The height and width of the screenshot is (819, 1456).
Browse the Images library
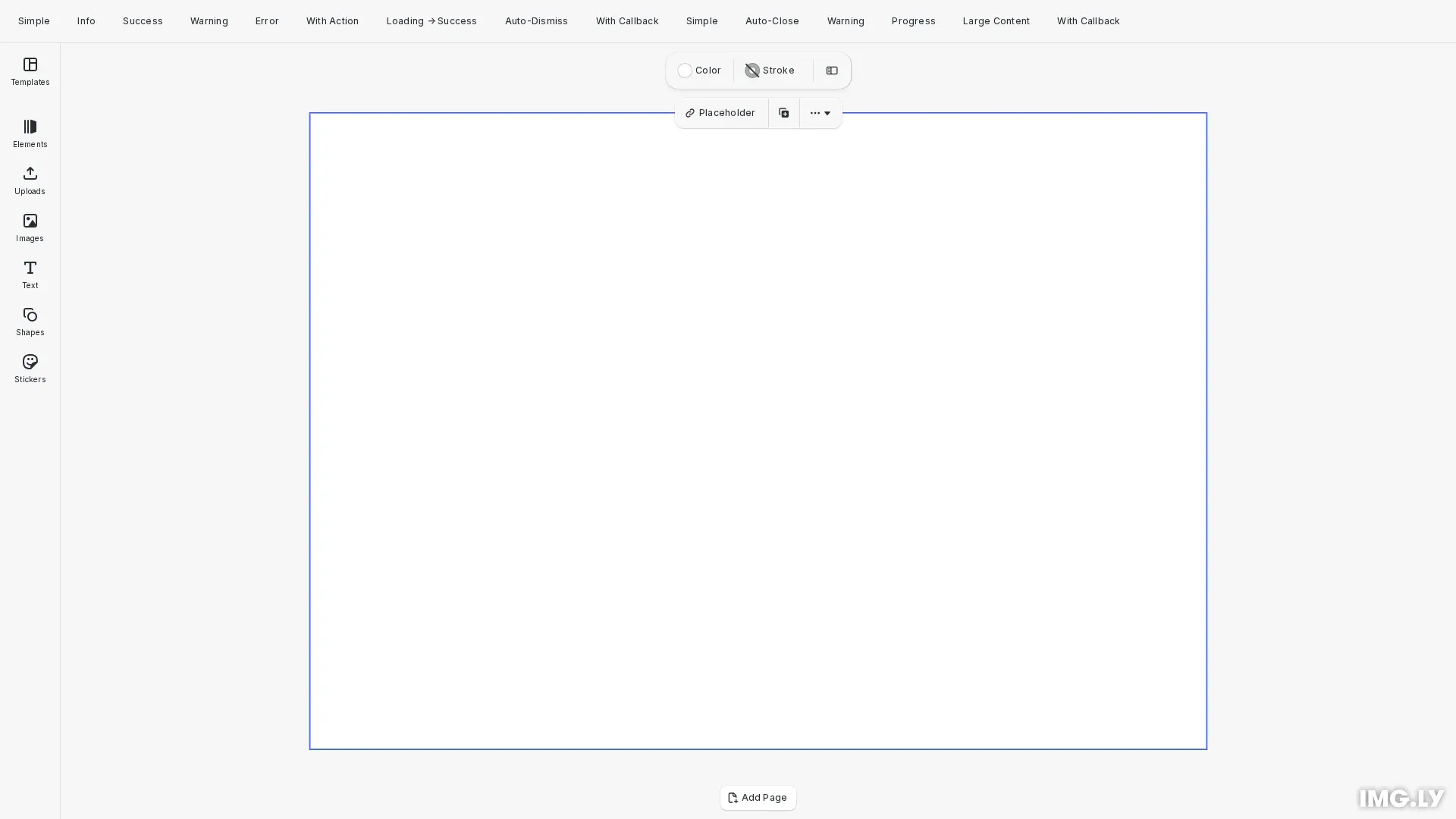(x=30, y=227)
